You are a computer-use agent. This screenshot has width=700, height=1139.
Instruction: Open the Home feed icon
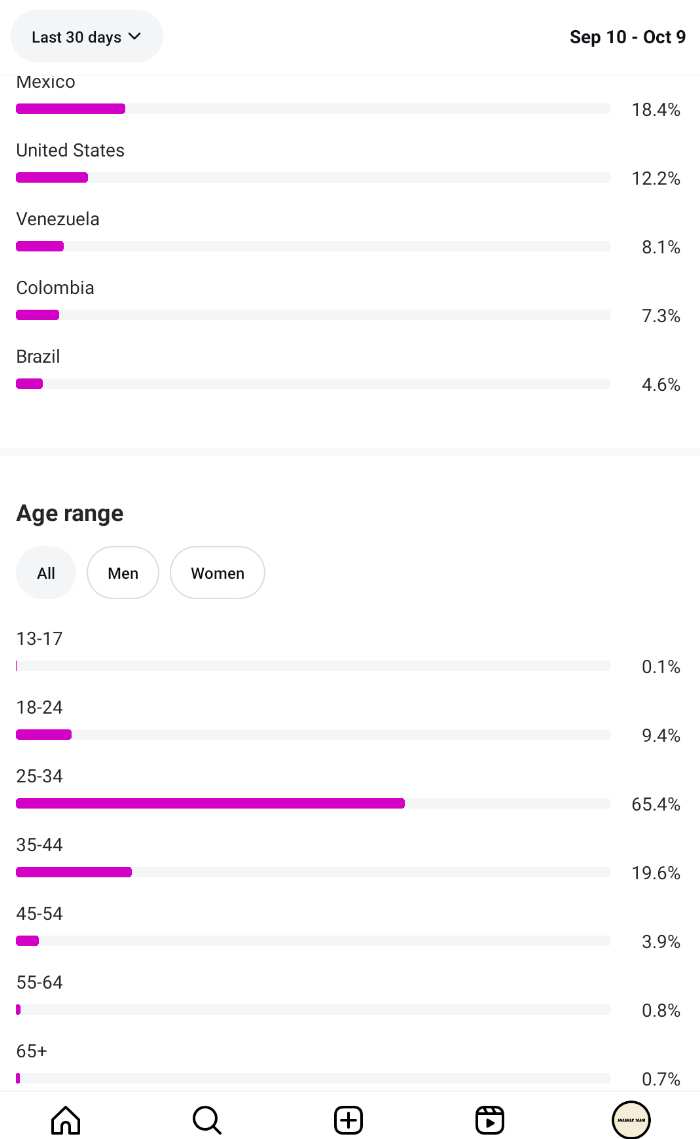pyautogui.click(x=65, y=1119)
